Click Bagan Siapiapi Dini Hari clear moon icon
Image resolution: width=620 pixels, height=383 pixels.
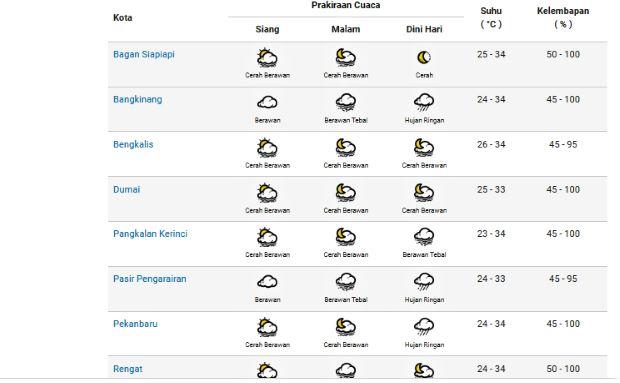[424, 58]
